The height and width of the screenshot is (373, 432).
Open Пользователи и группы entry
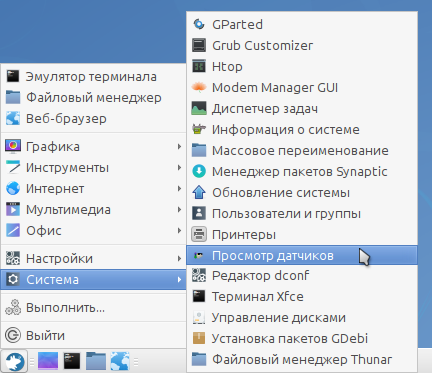coord(302,213)
